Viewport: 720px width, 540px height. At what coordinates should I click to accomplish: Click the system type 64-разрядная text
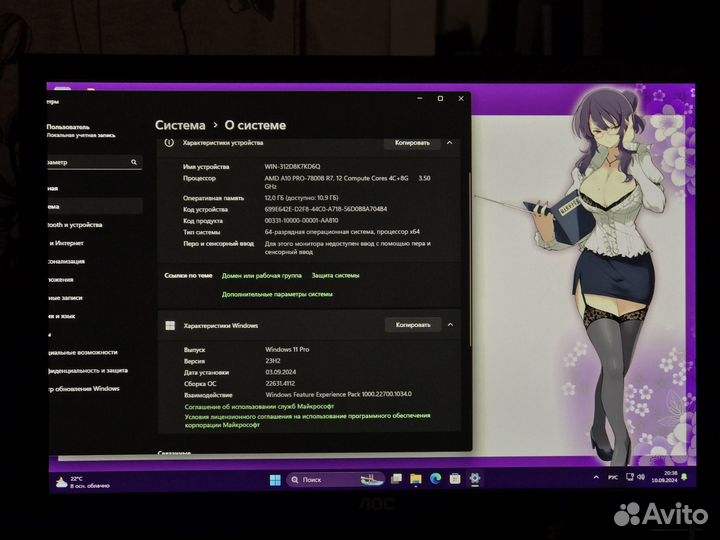342,232
